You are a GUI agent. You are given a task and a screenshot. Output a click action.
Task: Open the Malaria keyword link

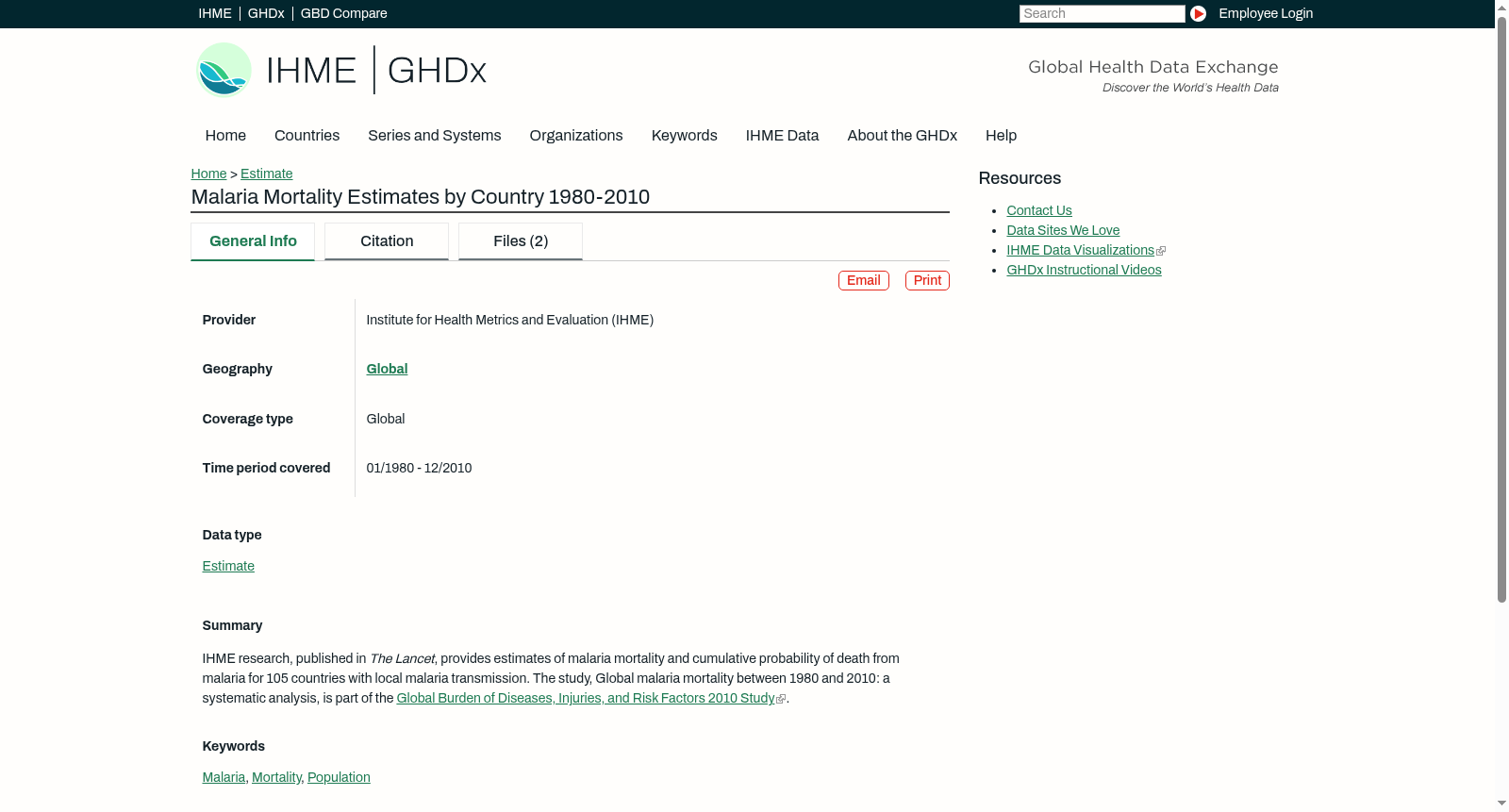click(x=224, y=777)
